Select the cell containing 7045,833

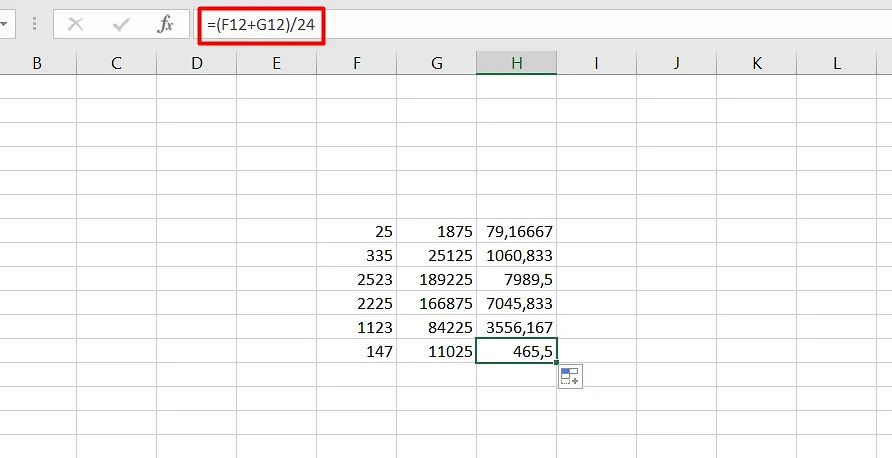[516, 303]
